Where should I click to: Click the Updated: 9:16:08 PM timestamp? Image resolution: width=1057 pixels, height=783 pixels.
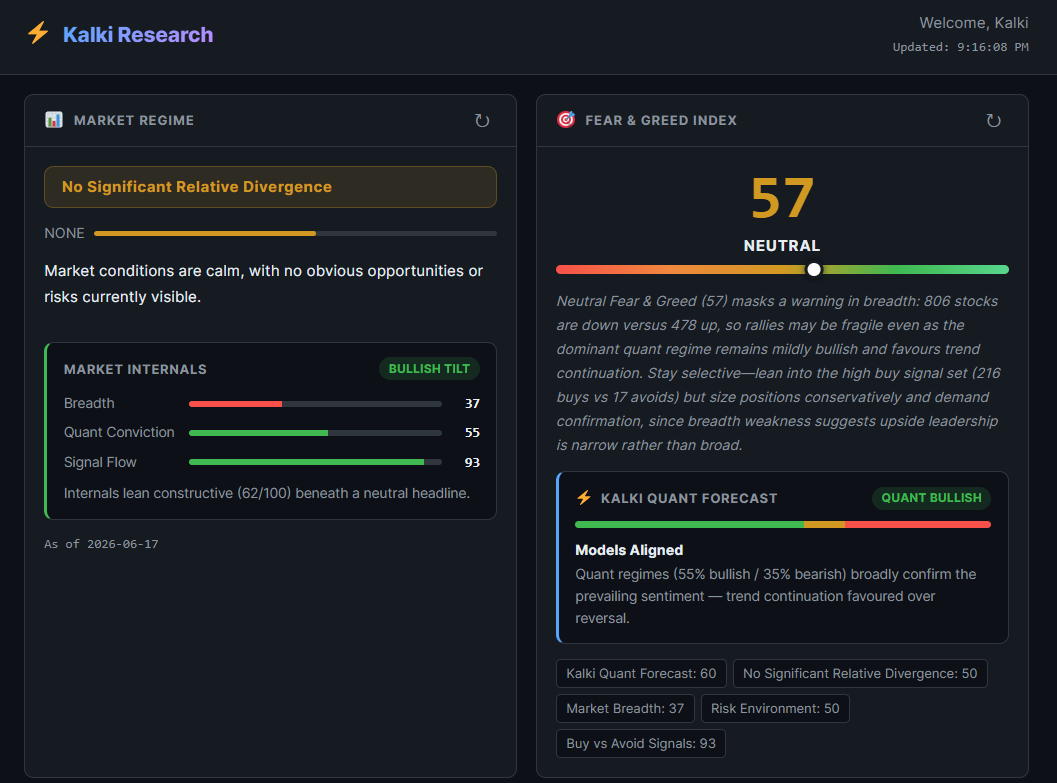(x=961, y=47)
